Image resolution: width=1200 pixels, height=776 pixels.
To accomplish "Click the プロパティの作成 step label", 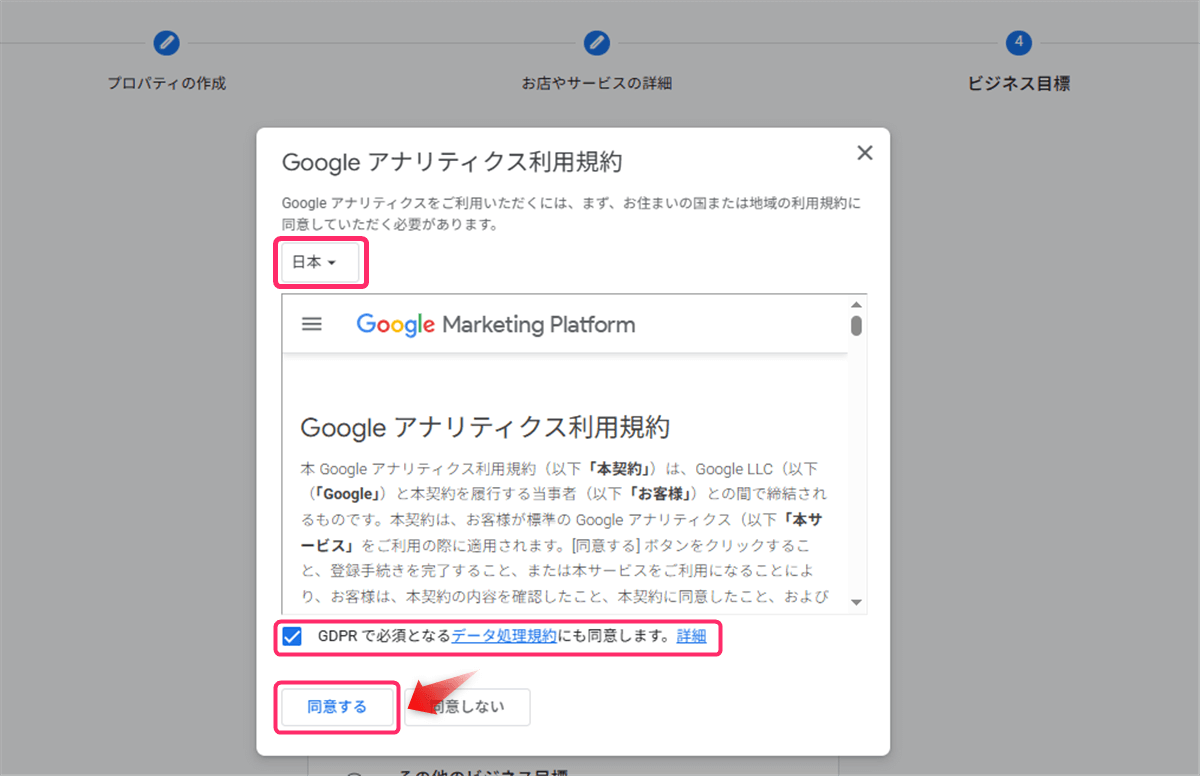I will tap(167, 83).
